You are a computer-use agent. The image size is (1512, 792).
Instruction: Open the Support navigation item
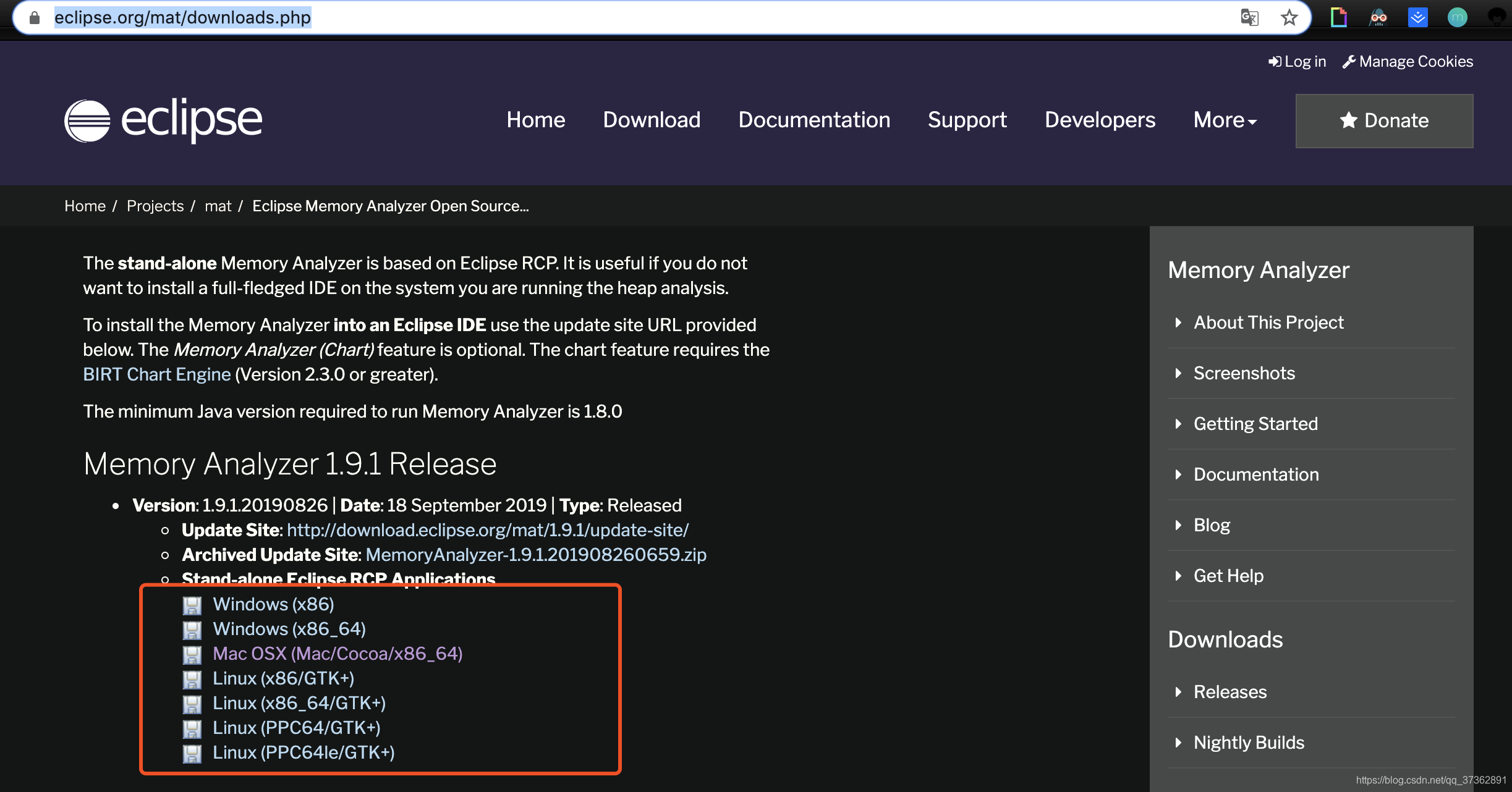pyautogui.click(x=967, y=120)
